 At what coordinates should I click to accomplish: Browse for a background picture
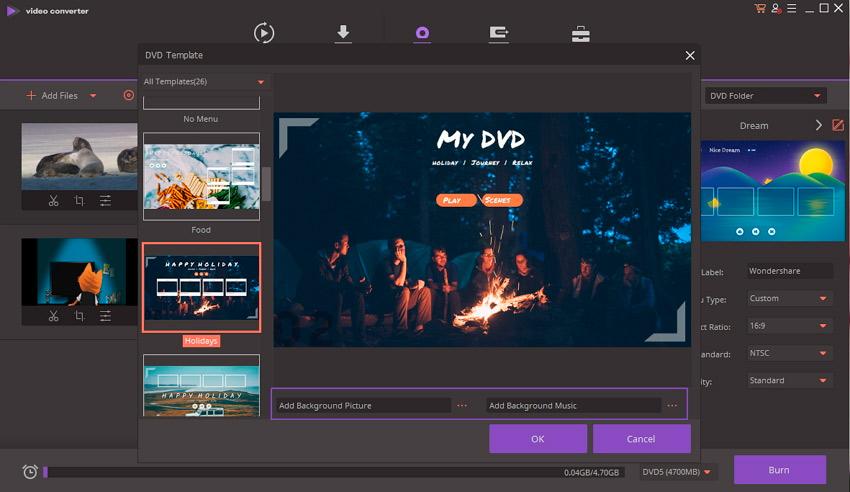coord(461,405)
